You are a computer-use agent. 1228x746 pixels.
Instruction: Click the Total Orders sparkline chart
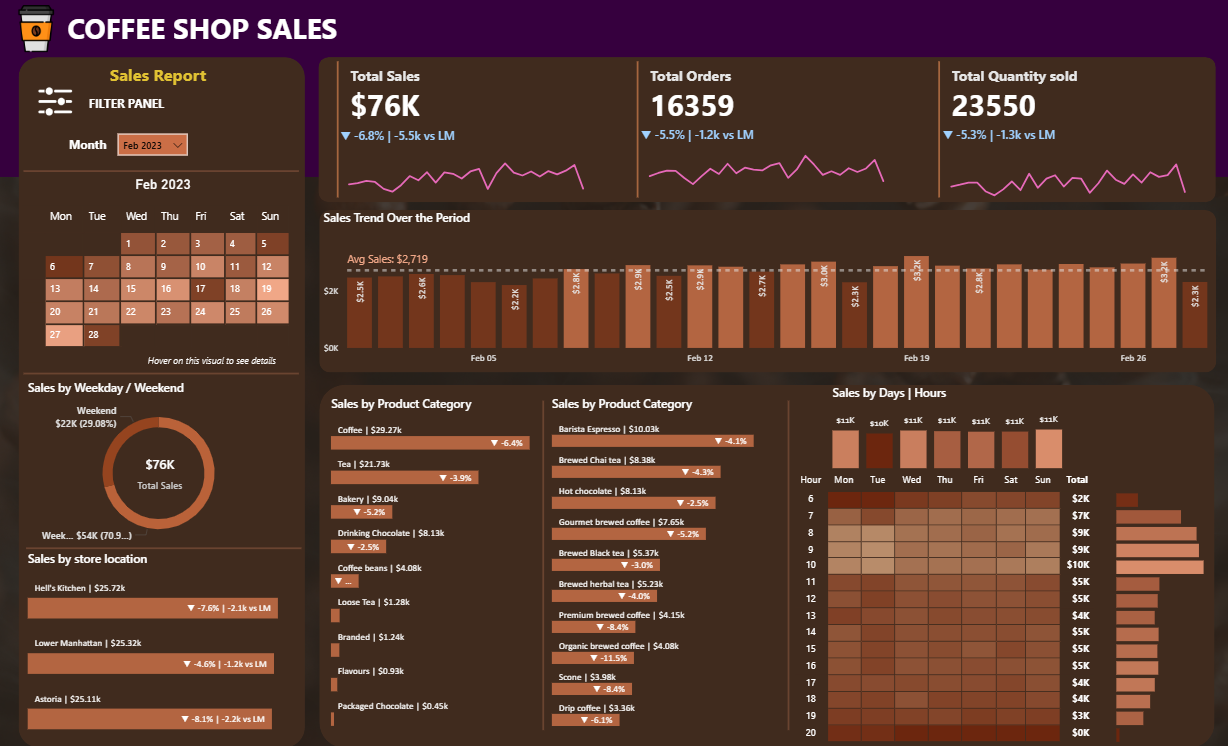pos(767,169)
